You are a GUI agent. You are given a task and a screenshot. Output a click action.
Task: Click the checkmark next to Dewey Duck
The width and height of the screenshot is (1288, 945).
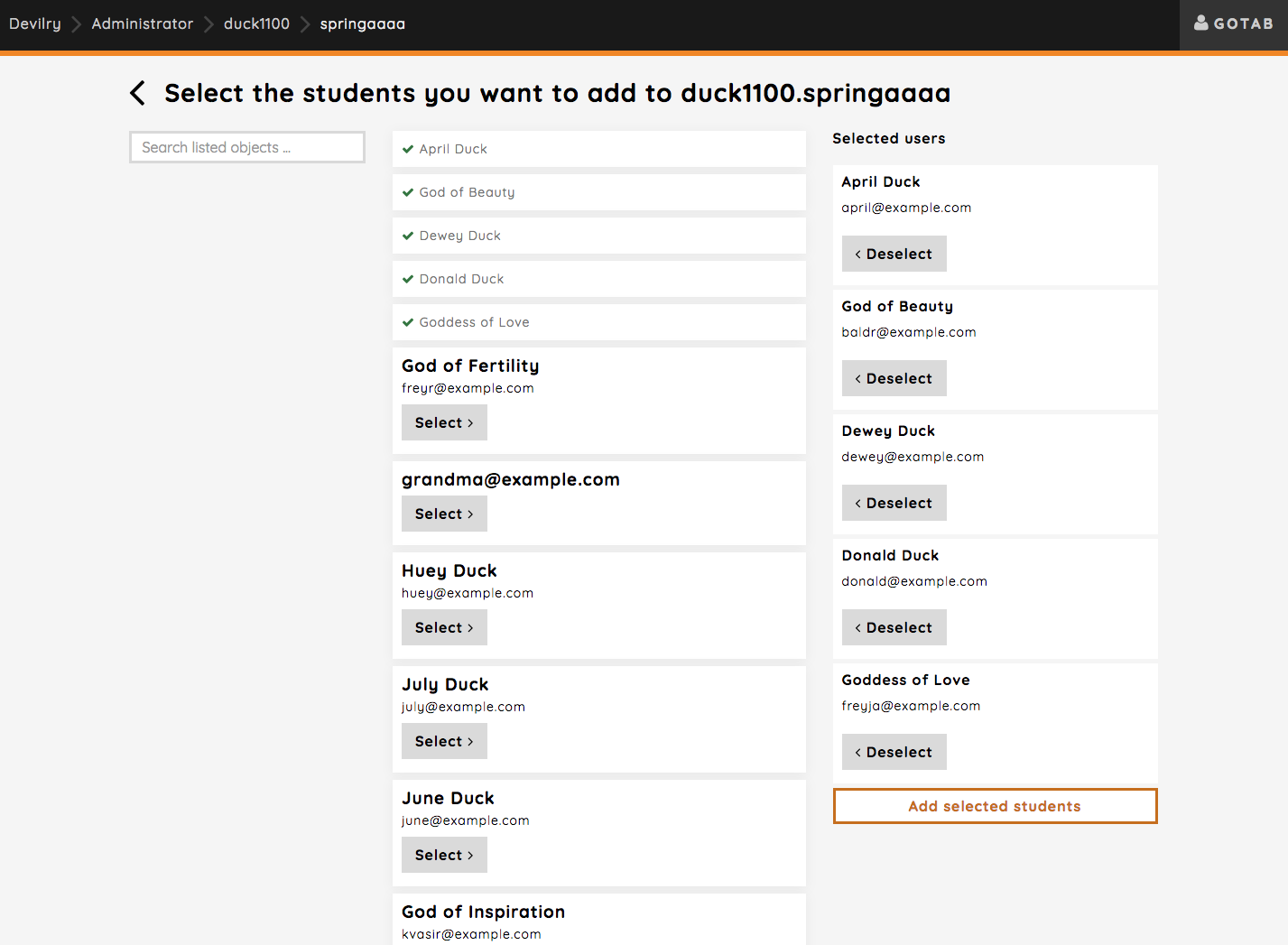coord(408,236)
